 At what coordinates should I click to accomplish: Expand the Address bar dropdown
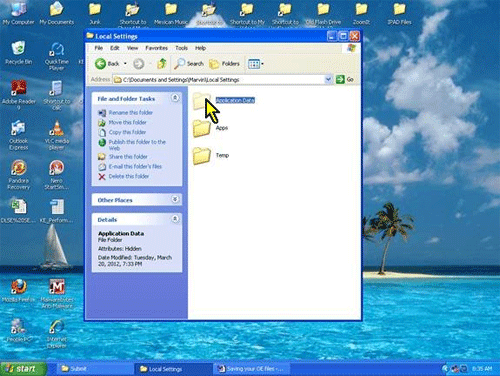(x=328, y=79)
